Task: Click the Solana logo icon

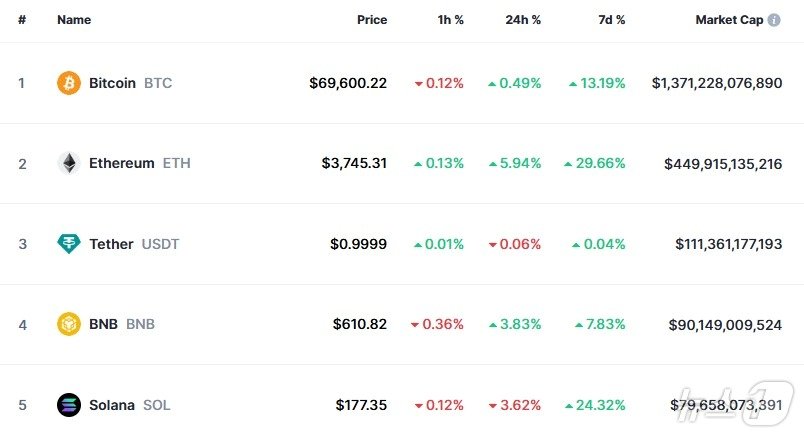Action: [69, 405]
